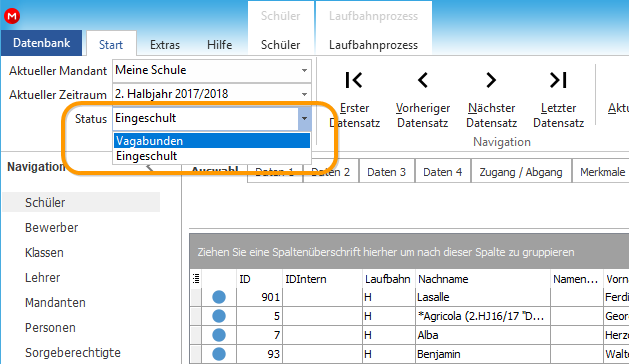The height and width of the screenshot is (364, 629).
Task: Open the Aktueller Mandant dropdown
Action: (x=304, y=71)
